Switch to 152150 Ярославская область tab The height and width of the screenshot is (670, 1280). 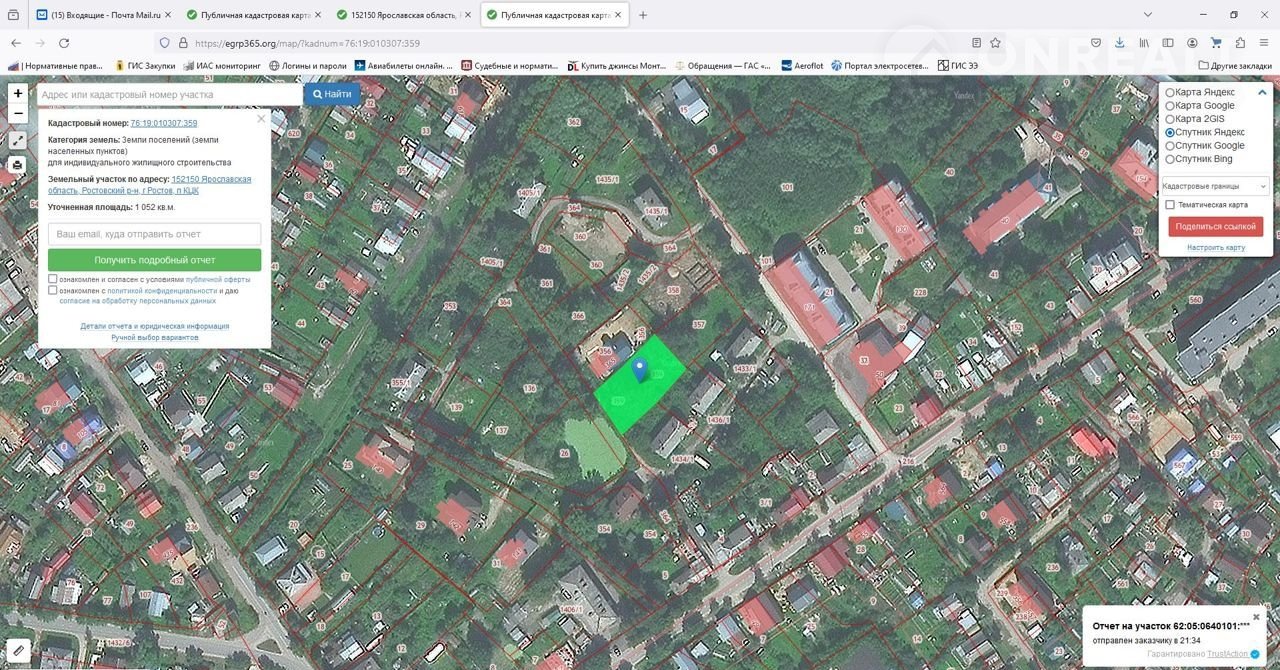[404, 15]
